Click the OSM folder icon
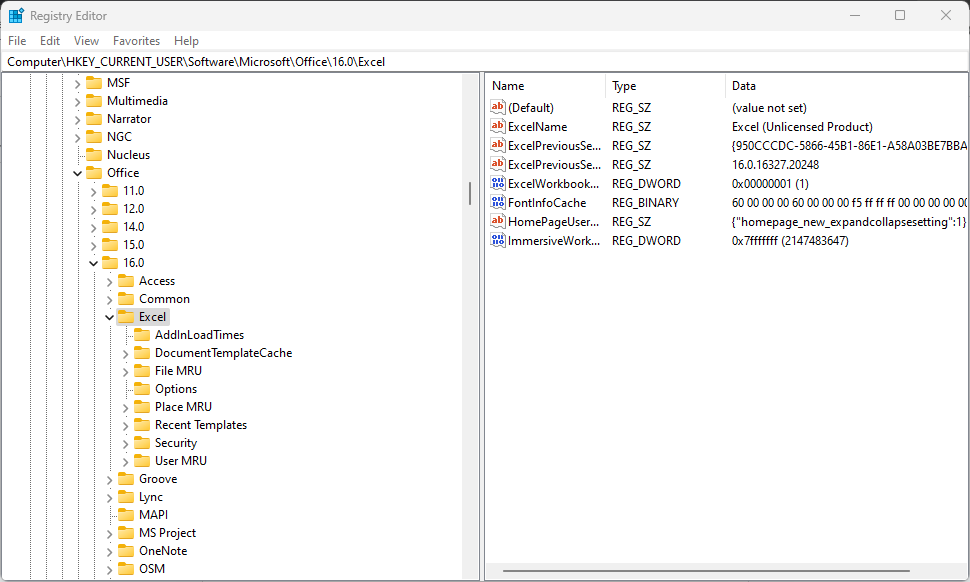Screen dimensions: 970x582 (126, 569)
